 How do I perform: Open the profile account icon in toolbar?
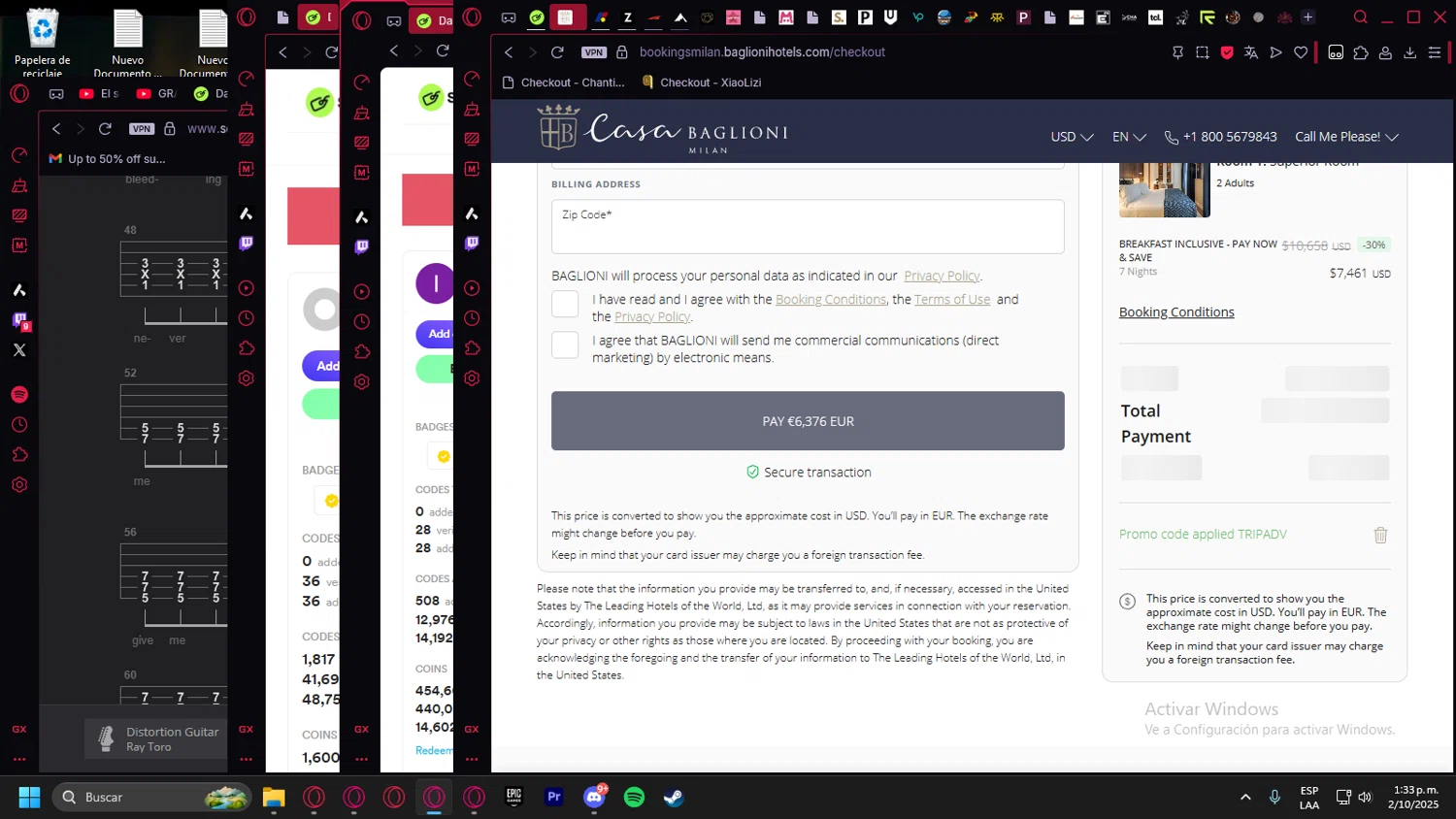pyautogui.click(x=1385, y=52)
